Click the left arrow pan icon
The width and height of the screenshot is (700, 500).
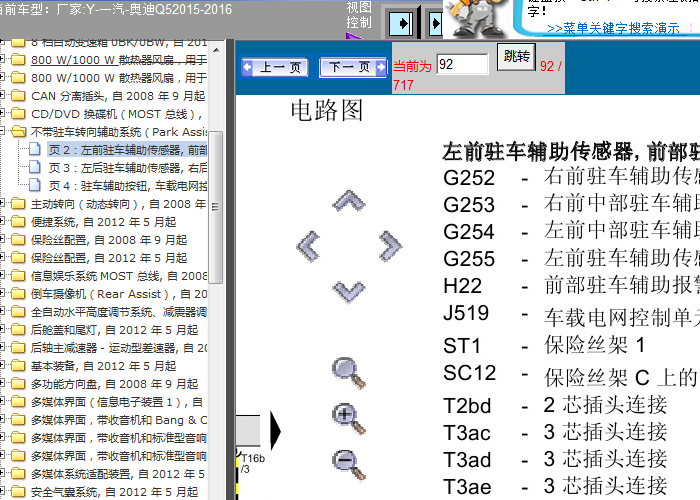click(x=308, y=246)
